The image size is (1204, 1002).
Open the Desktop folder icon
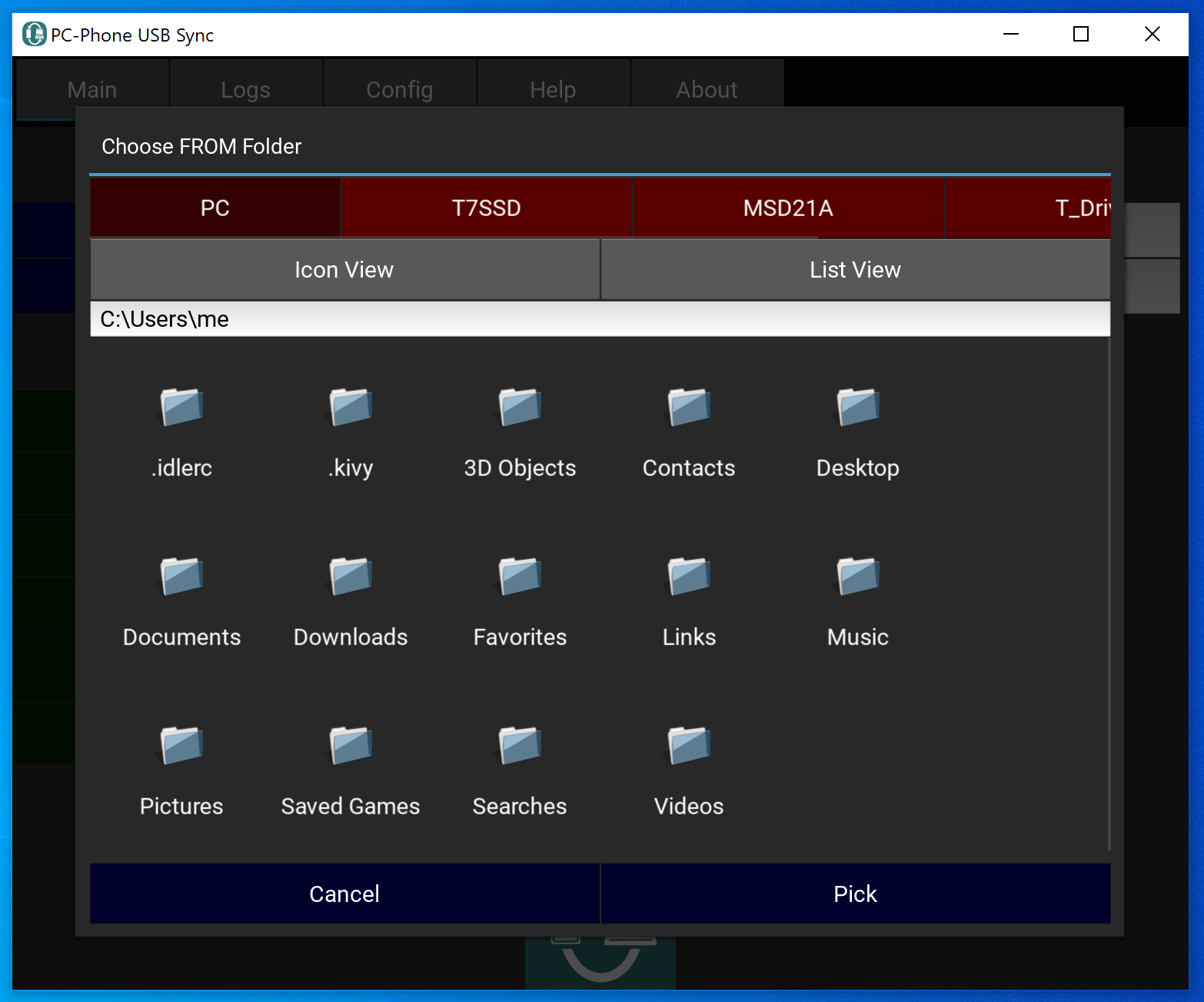coord(858,408)
